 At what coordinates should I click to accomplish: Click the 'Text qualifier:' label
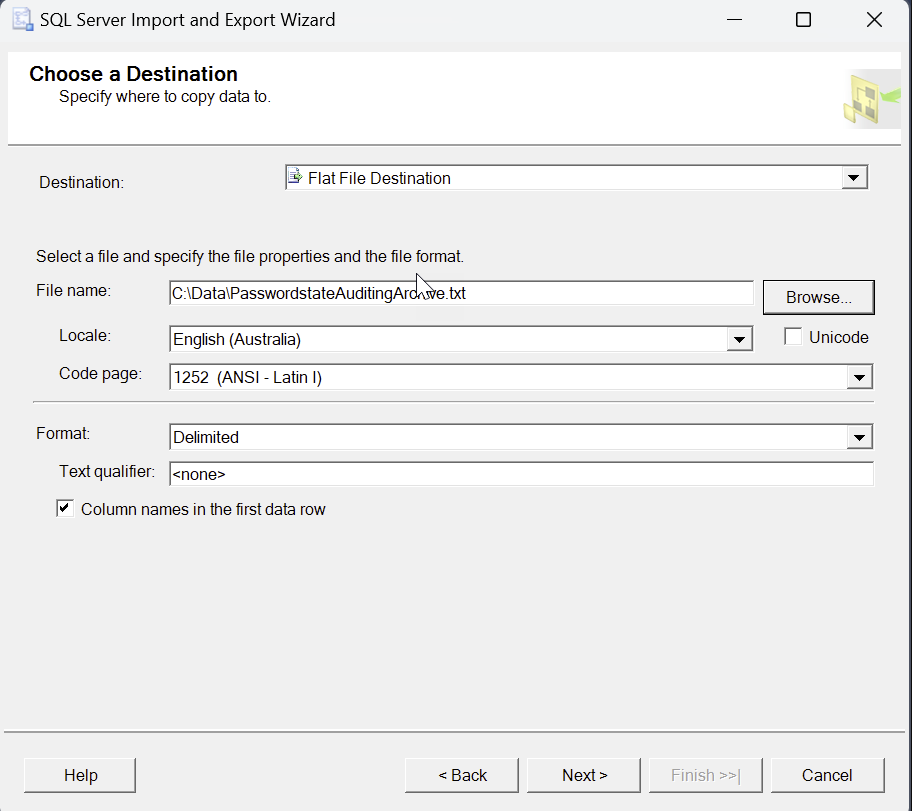coord(107,471)
